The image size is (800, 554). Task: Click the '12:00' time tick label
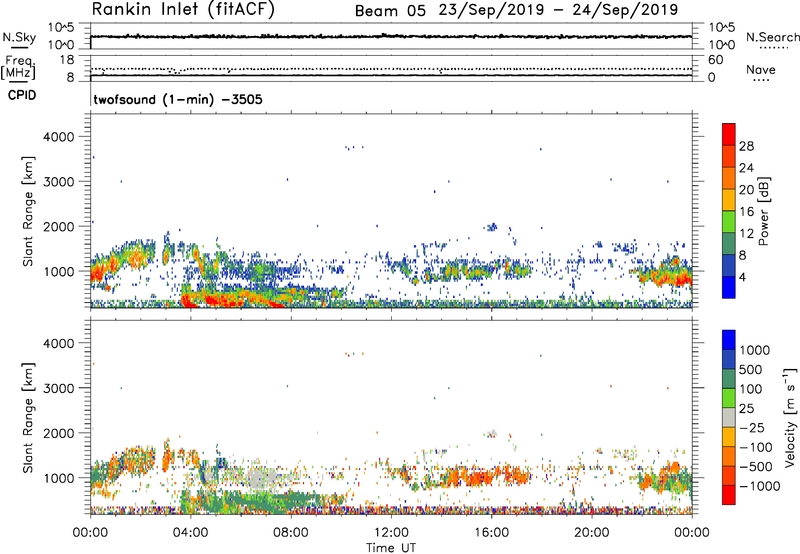(x=391, y=533)
